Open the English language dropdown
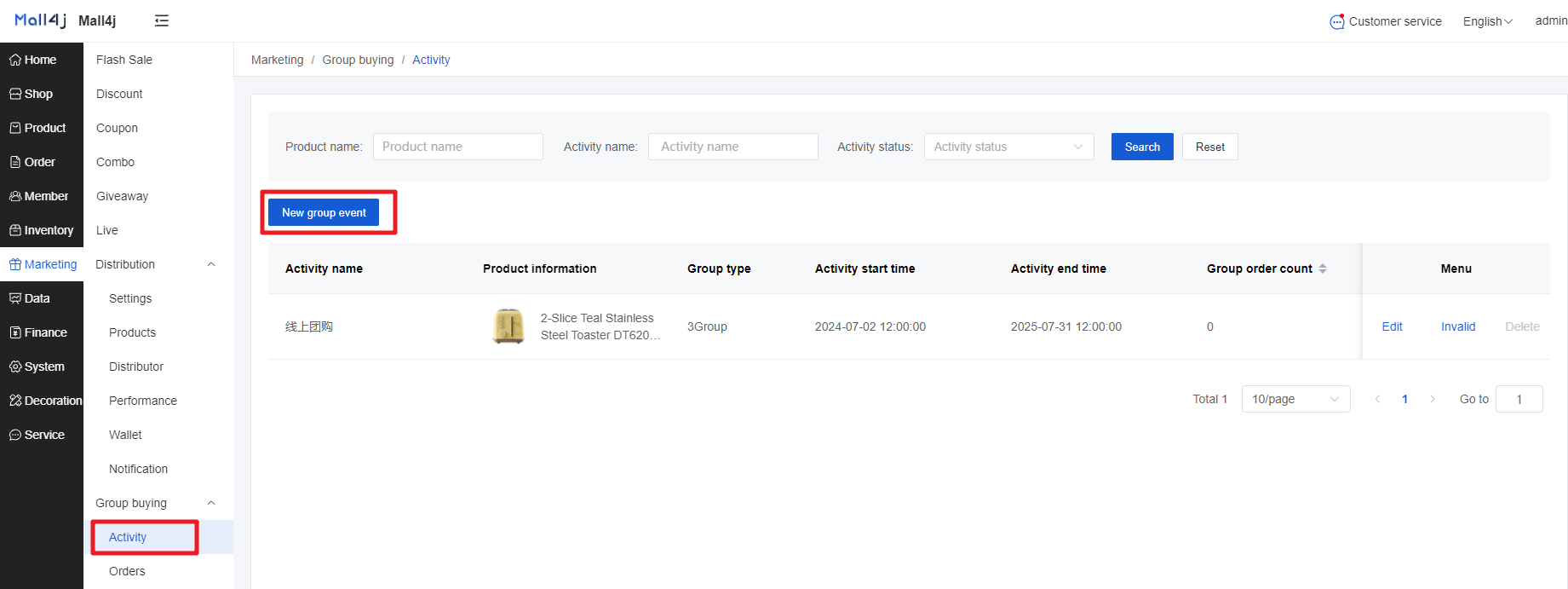 (1487, 21)
